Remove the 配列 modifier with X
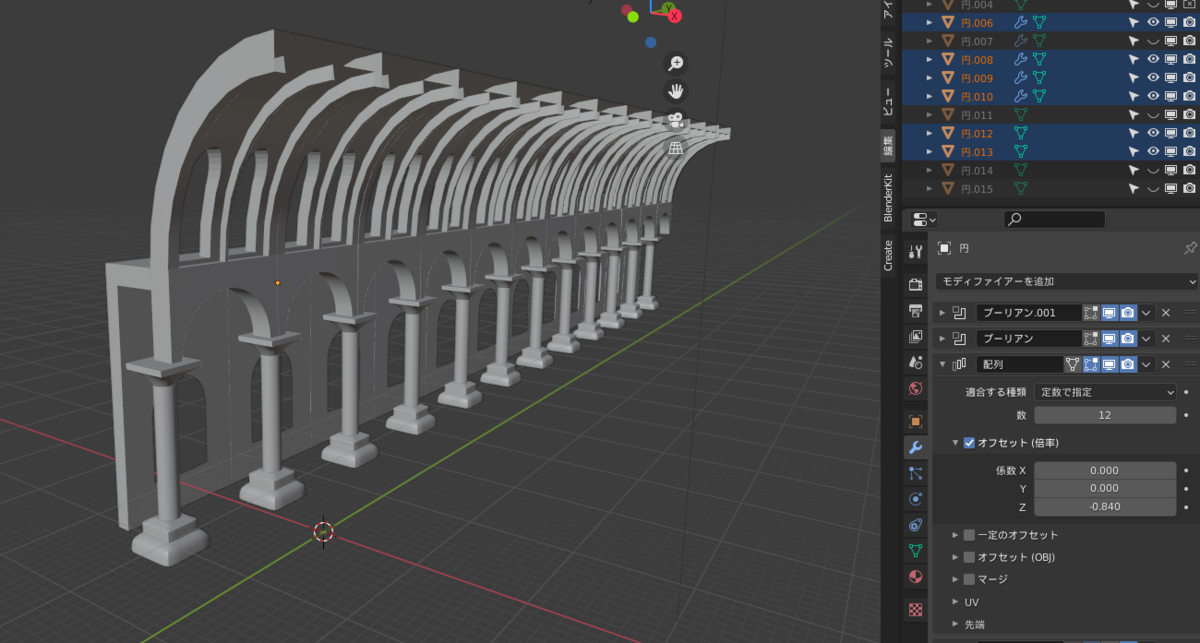The image size is (1200, 643). pos(1166,365)
